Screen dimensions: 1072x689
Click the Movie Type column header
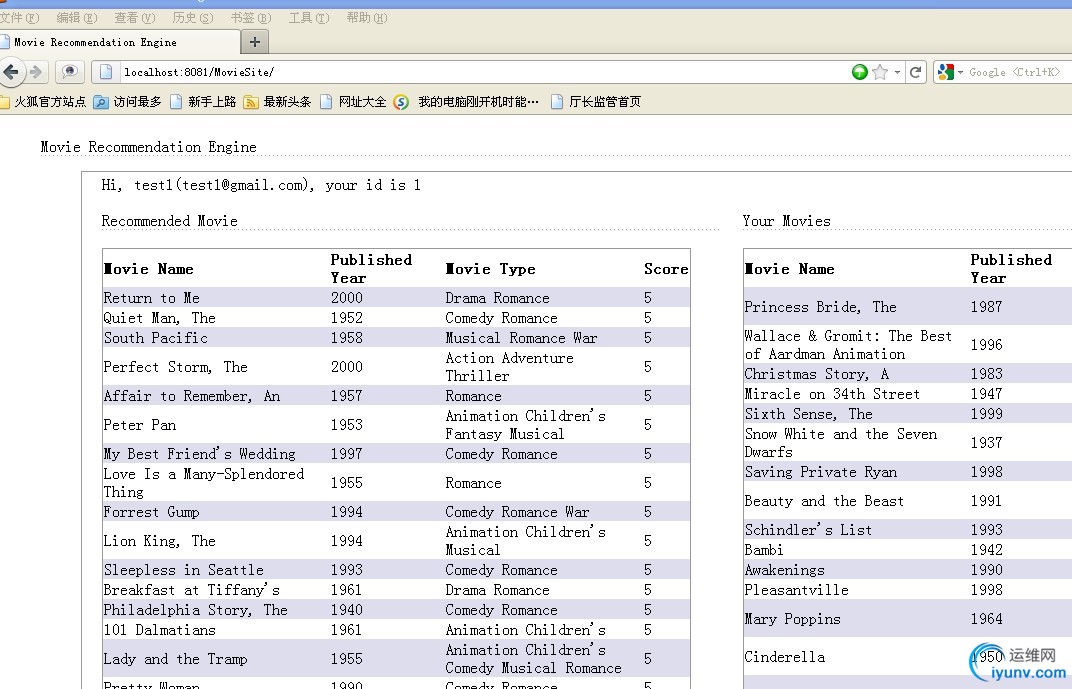click(490, 269)
